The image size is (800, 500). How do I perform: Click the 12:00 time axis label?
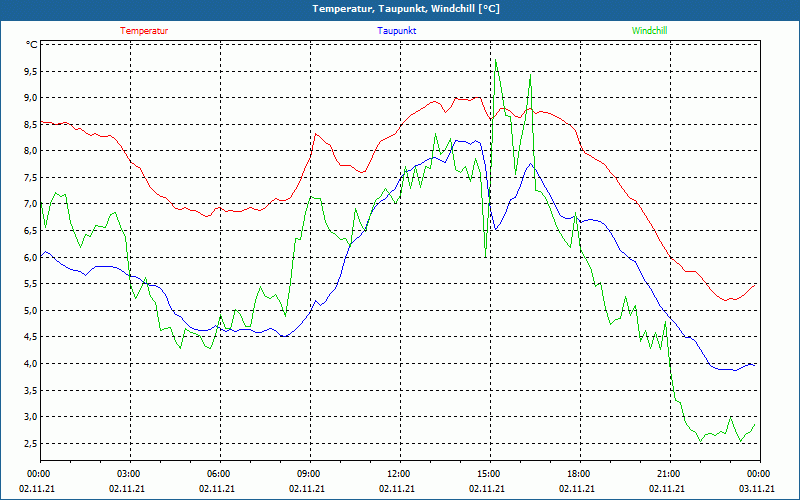point(397,474)
